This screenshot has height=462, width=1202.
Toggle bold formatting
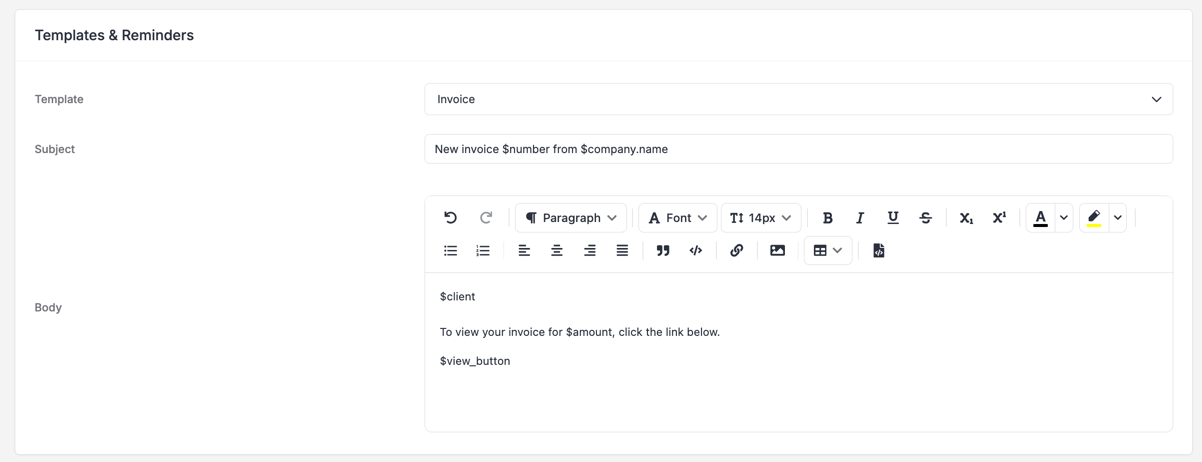(827, 218)
